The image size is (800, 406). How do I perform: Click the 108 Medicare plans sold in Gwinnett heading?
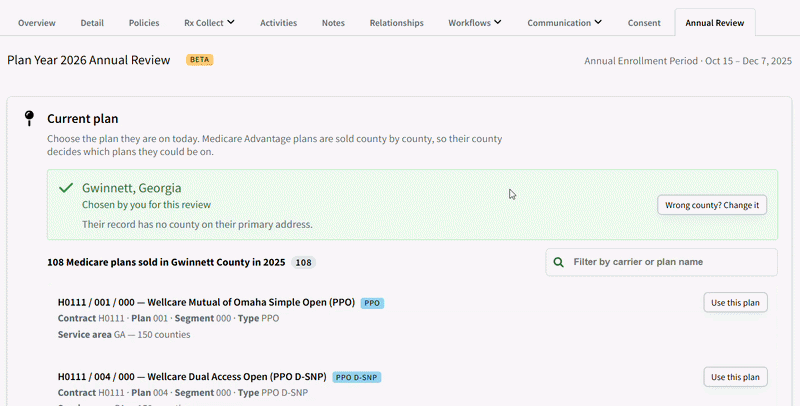pos(166,263)
